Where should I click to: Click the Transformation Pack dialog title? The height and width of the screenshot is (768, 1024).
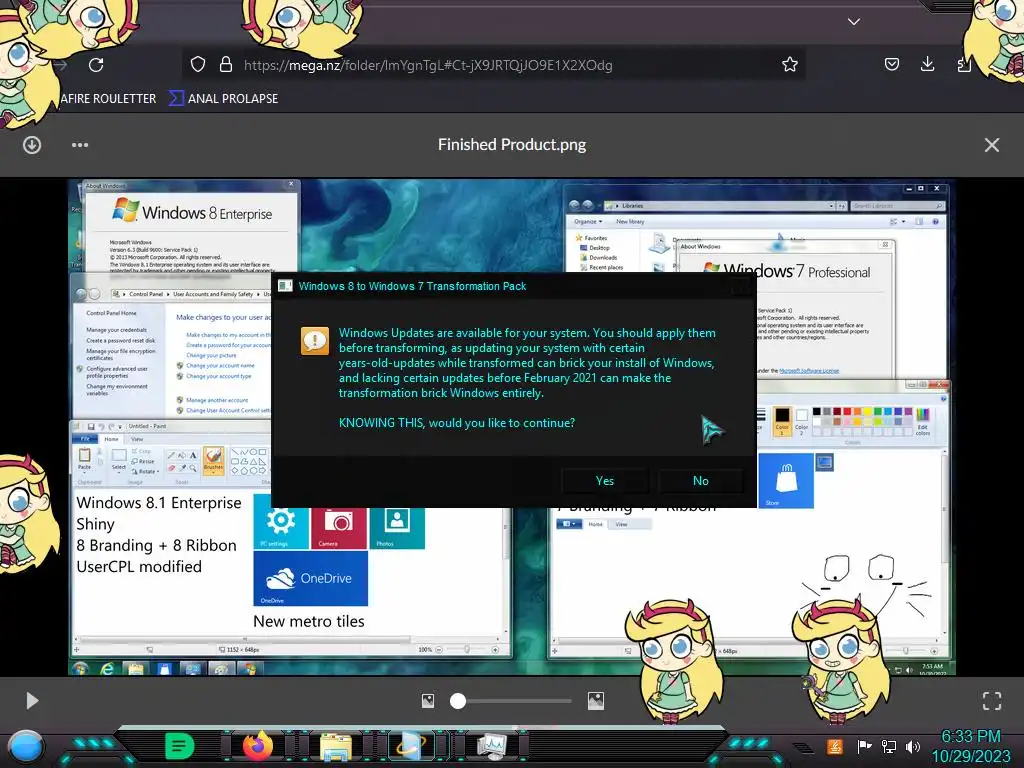pos(412,286)
